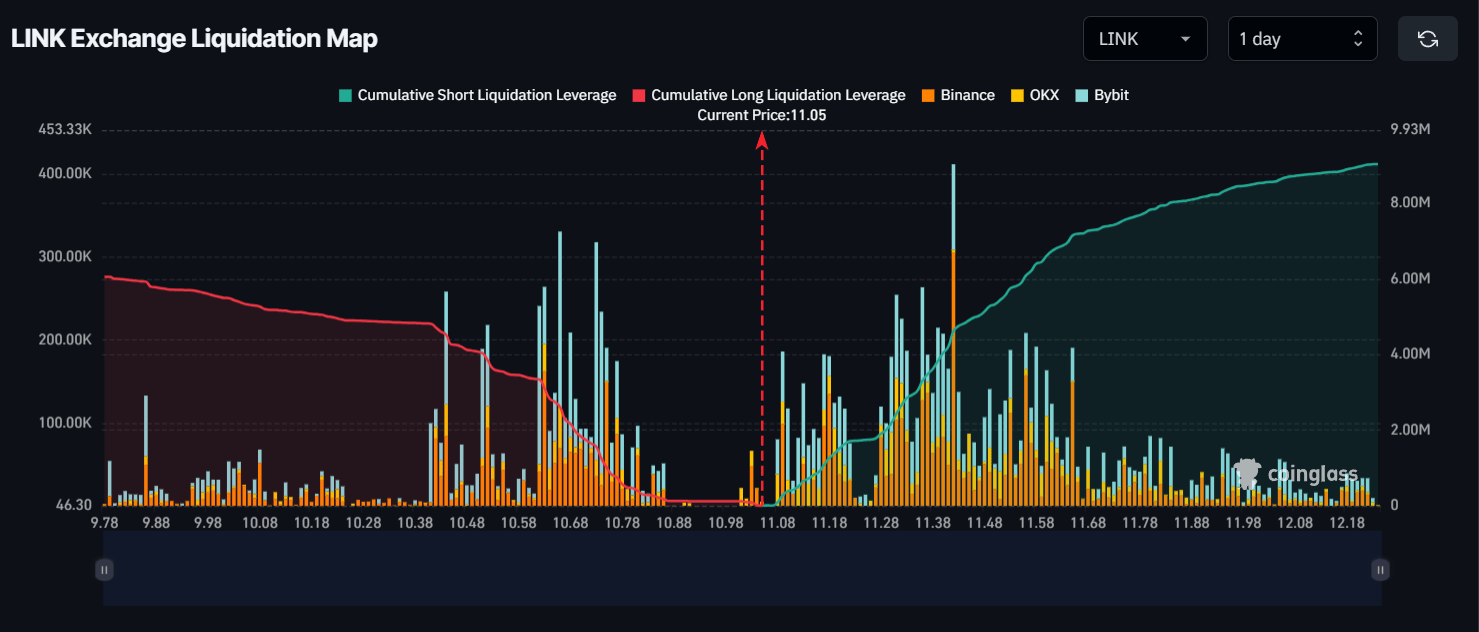Click the left pause-style range handle
This screenshot has width=1479, height=632.
(x=104, y=570)
